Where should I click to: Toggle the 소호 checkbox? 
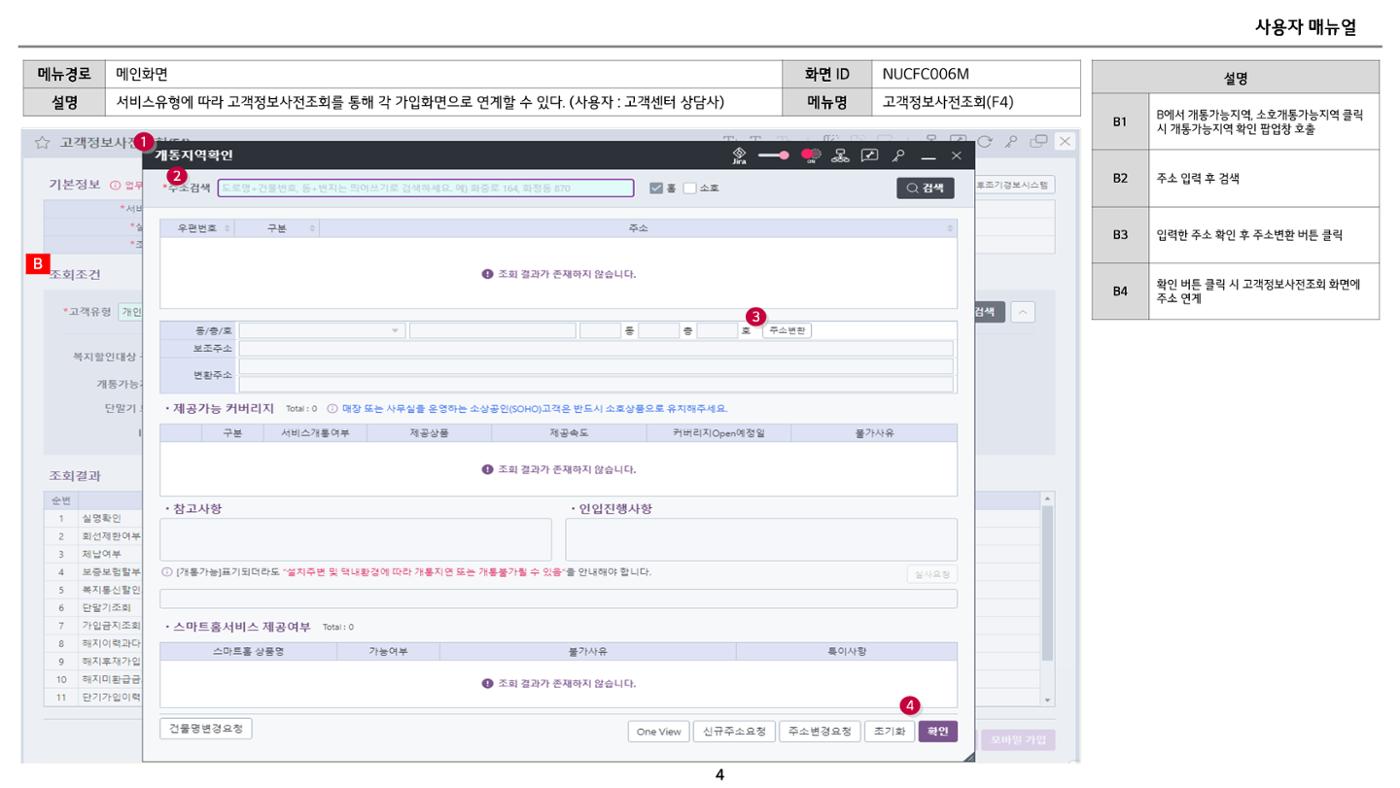(690, 188)
